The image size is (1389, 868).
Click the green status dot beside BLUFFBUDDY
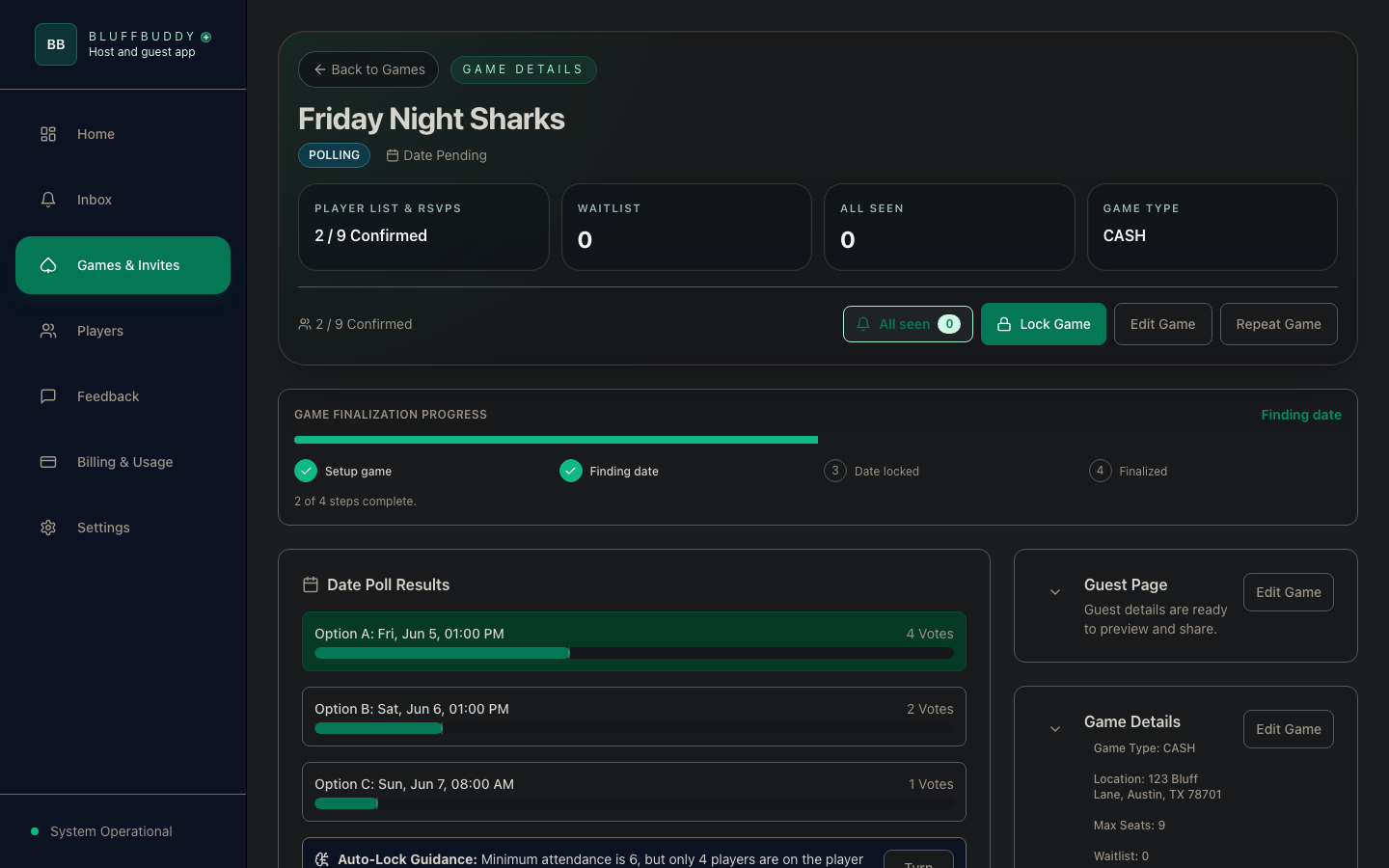point(206,37)
